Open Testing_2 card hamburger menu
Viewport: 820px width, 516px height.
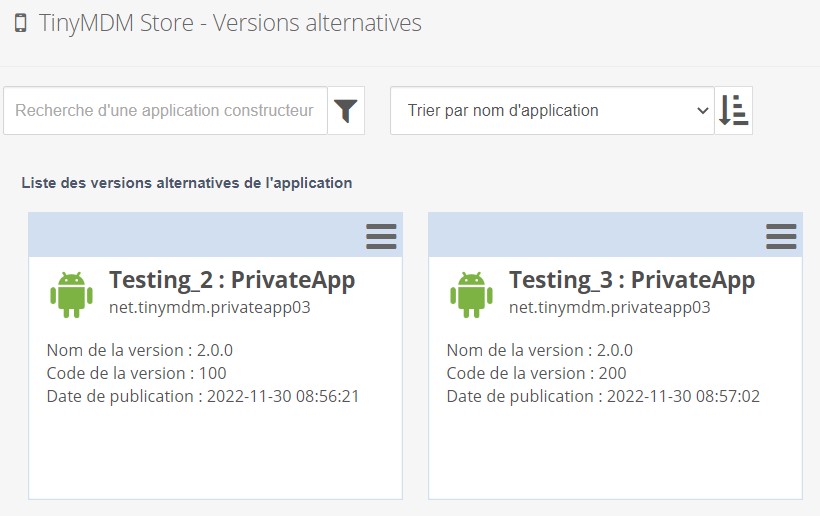381,236
